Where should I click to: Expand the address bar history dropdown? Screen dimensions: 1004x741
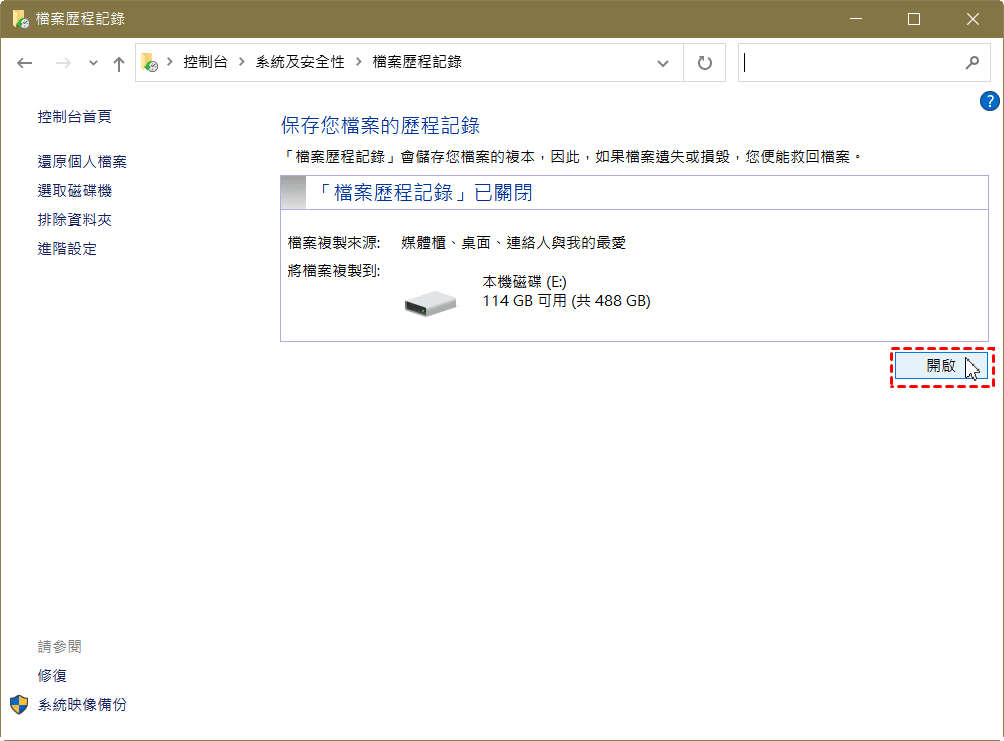pos(663,63)
